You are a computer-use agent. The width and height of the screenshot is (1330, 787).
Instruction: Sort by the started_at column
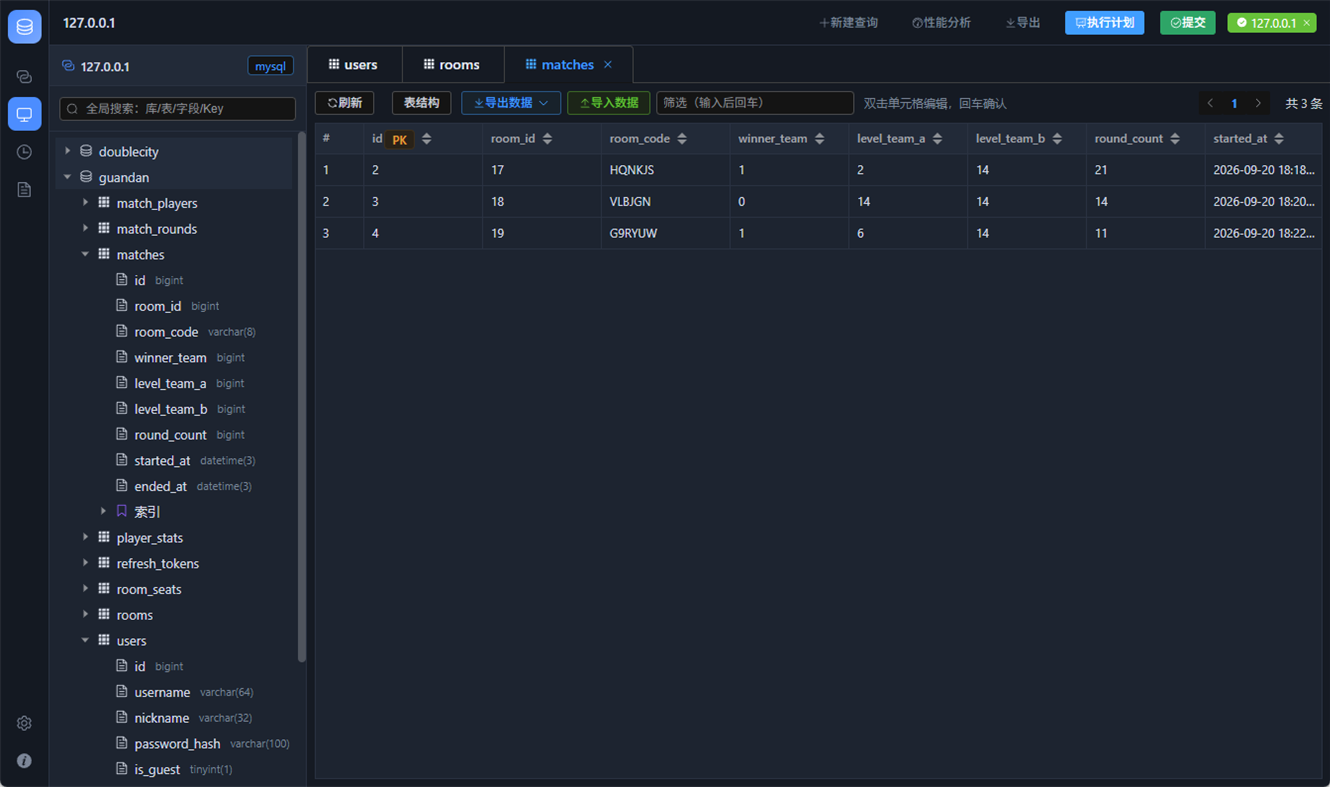pos(1279,139)
